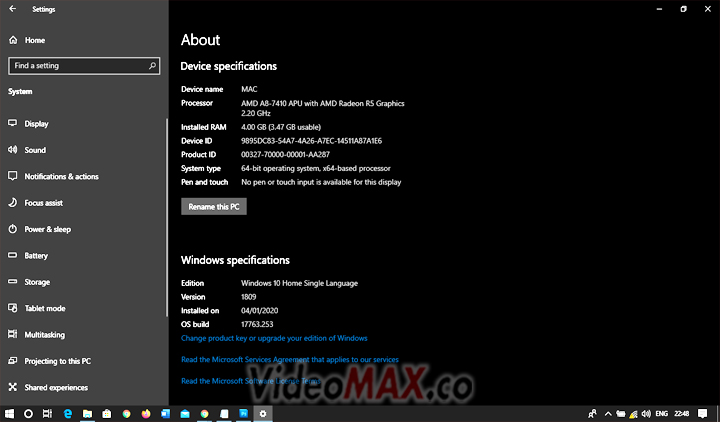Open Chrome icon right of Mail icon
This screenshot has width=720, height=422.
pos(204,414)
